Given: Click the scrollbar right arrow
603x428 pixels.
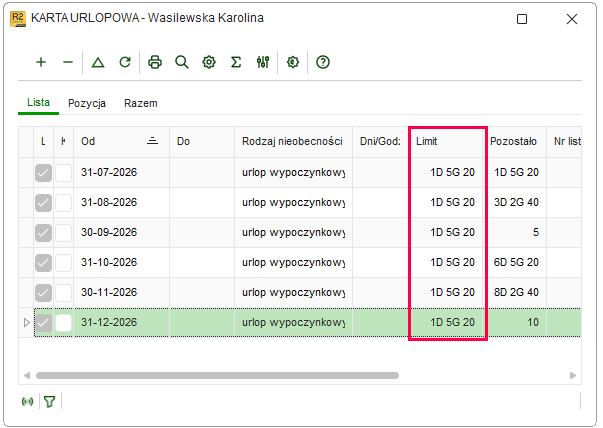Looking at the screenshot, I should pos(573,375).
